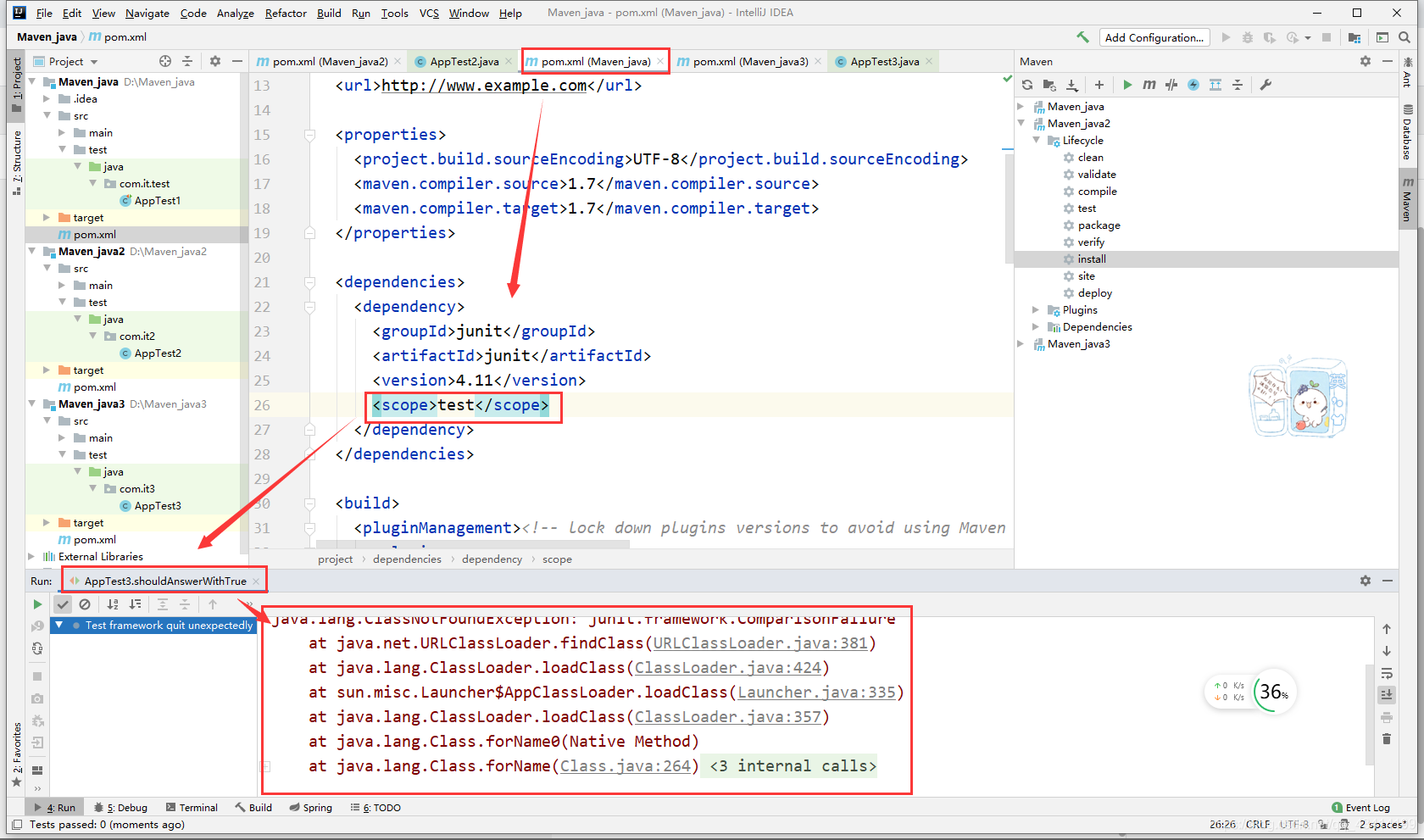Reimport all Maven projects with the refresh icon
The image size is (1424, 840).
pos(1027,85)
